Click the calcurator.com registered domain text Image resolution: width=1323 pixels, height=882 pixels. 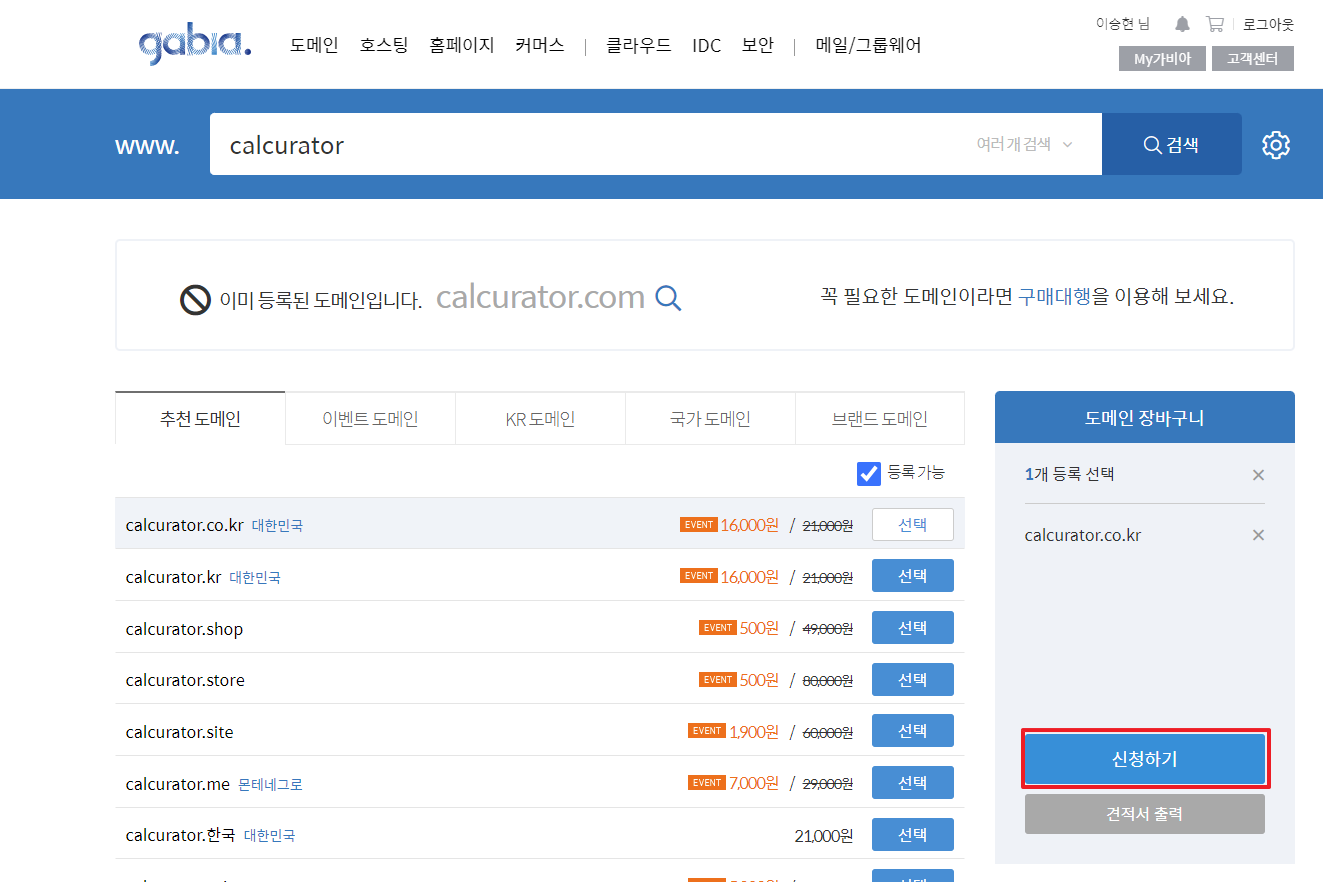click(x=540, y=297)
